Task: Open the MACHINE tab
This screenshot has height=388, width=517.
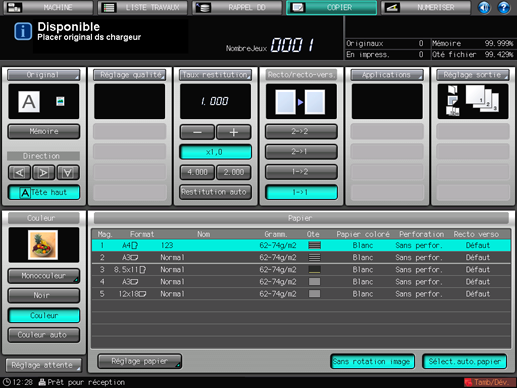Action: tap(48, 7)
